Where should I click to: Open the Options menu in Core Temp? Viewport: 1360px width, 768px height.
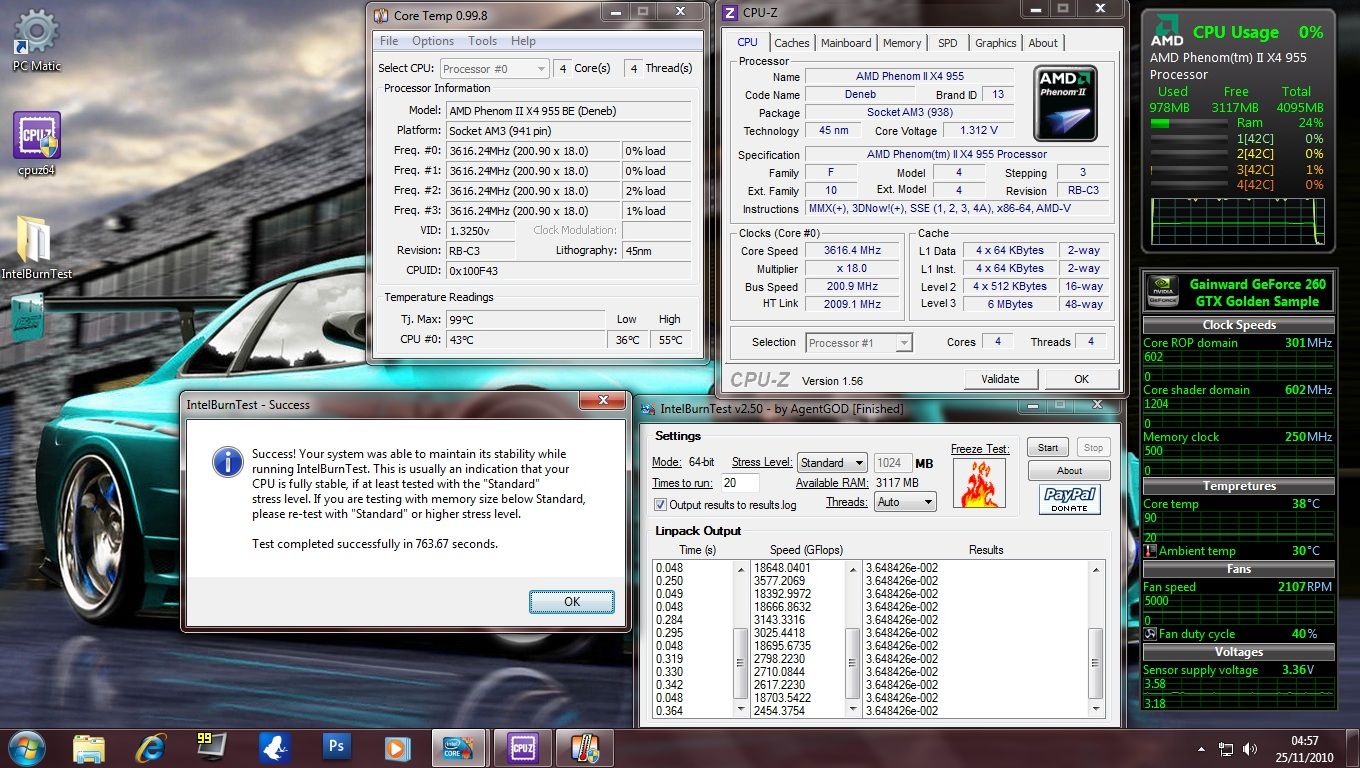pos(433,41)
